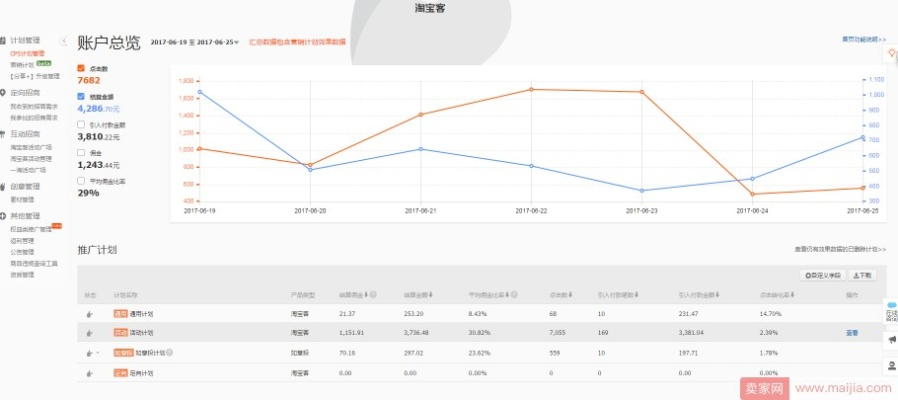Viewport: 898px width, 400px height.
Task: Sort table by 点击数 column header
Action: 560,295
